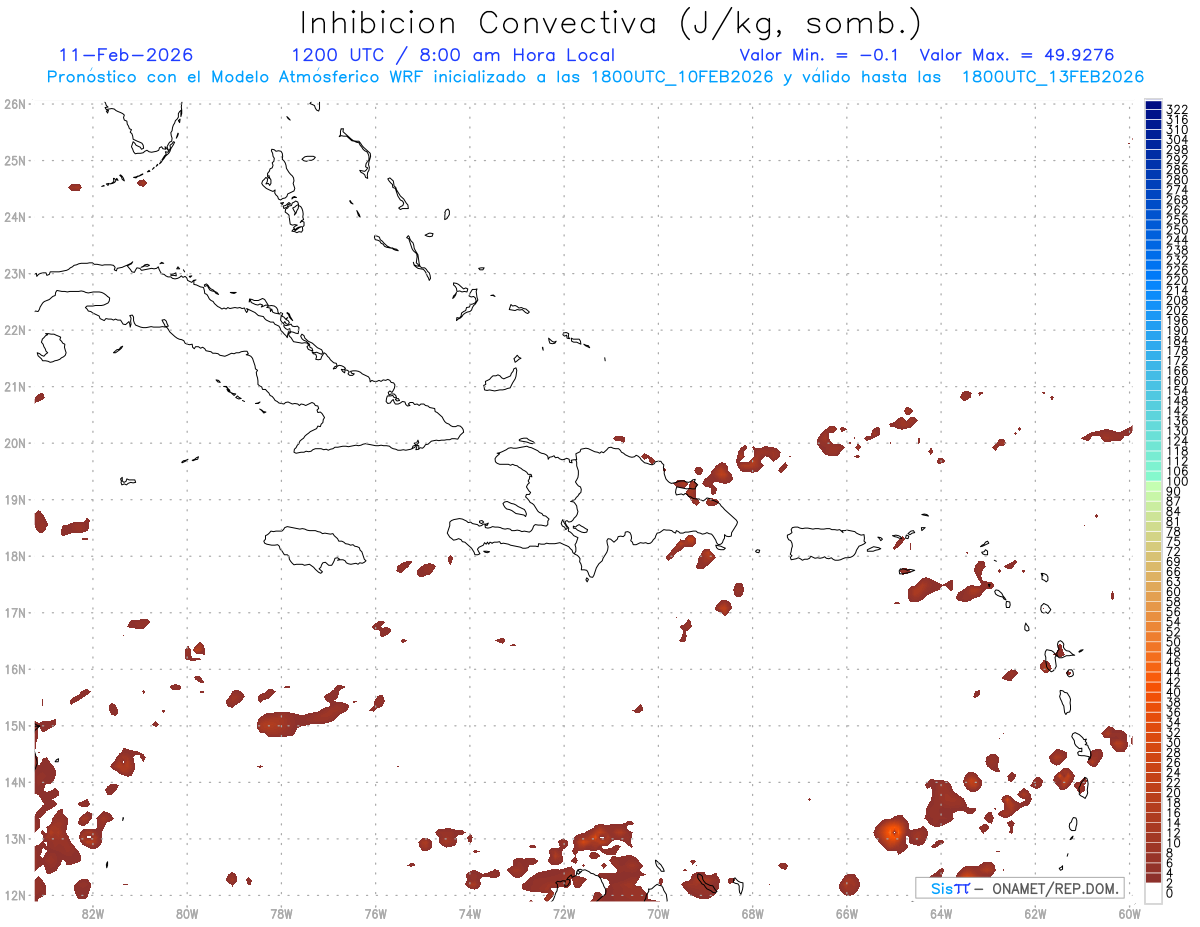Click the '12N' latitude label

click(15, 895)
